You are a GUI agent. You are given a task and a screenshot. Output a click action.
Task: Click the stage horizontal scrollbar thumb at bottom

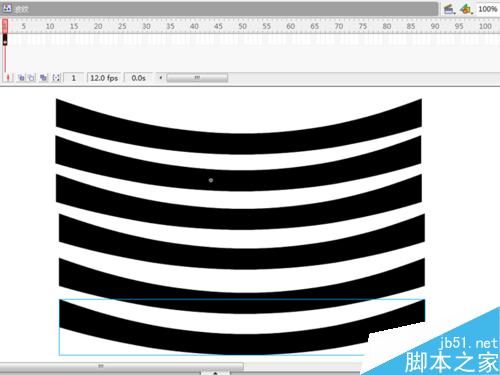pos(122,366)
